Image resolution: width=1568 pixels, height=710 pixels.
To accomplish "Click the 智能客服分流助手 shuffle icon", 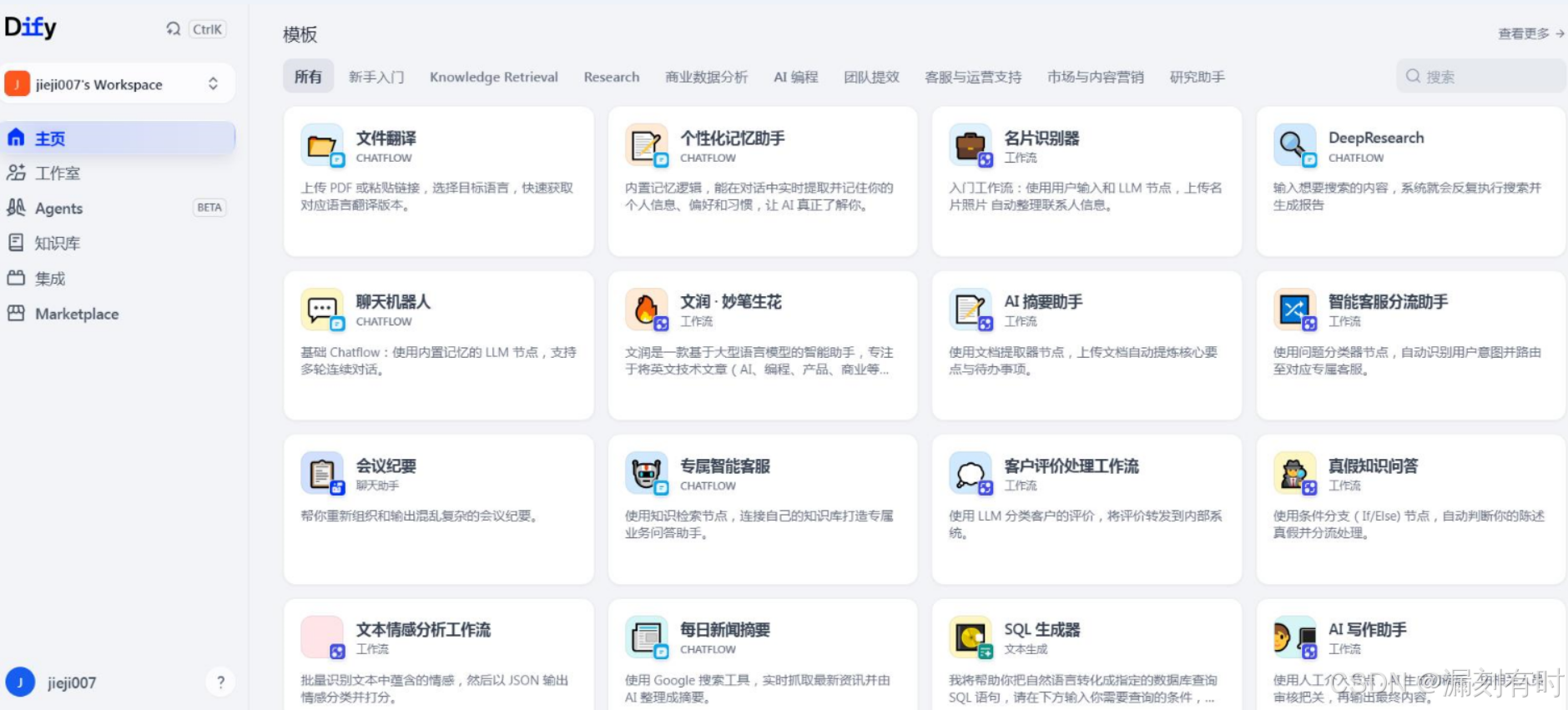I will pos(1295,310).
